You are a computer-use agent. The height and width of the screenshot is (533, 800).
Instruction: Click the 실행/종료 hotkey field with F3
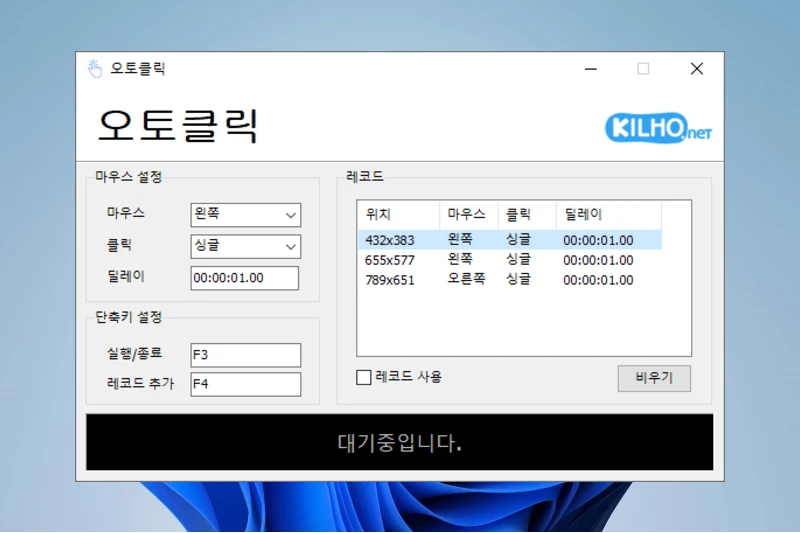click(x=245, y=355)
